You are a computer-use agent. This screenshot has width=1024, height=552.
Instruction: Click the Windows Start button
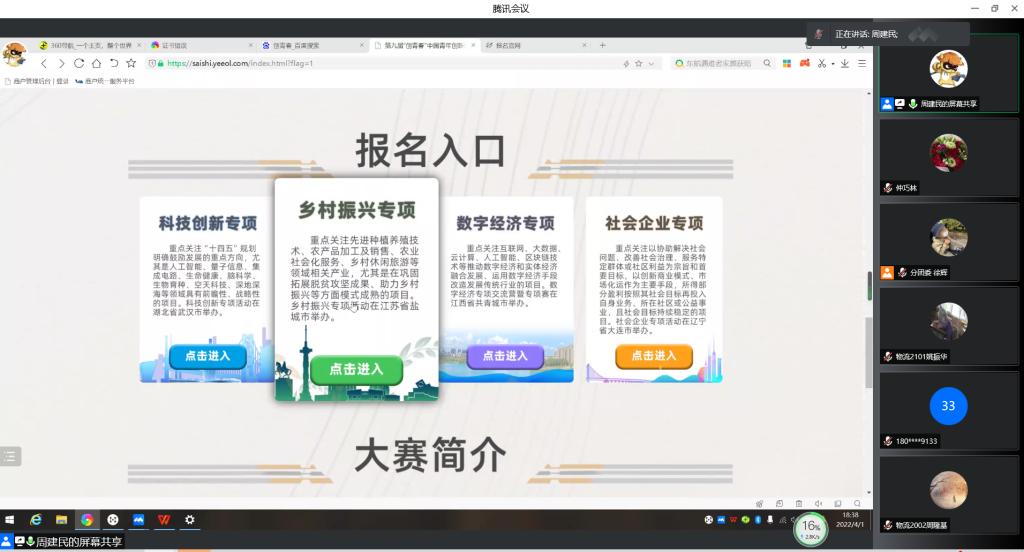[x=10, y=519]
